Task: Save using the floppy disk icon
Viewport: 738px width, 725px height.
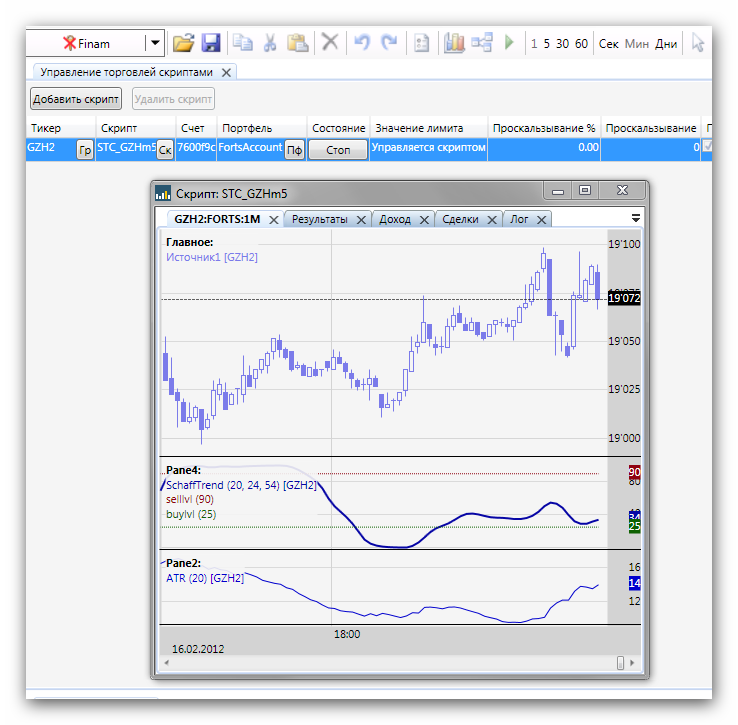Action: (211, 43)
